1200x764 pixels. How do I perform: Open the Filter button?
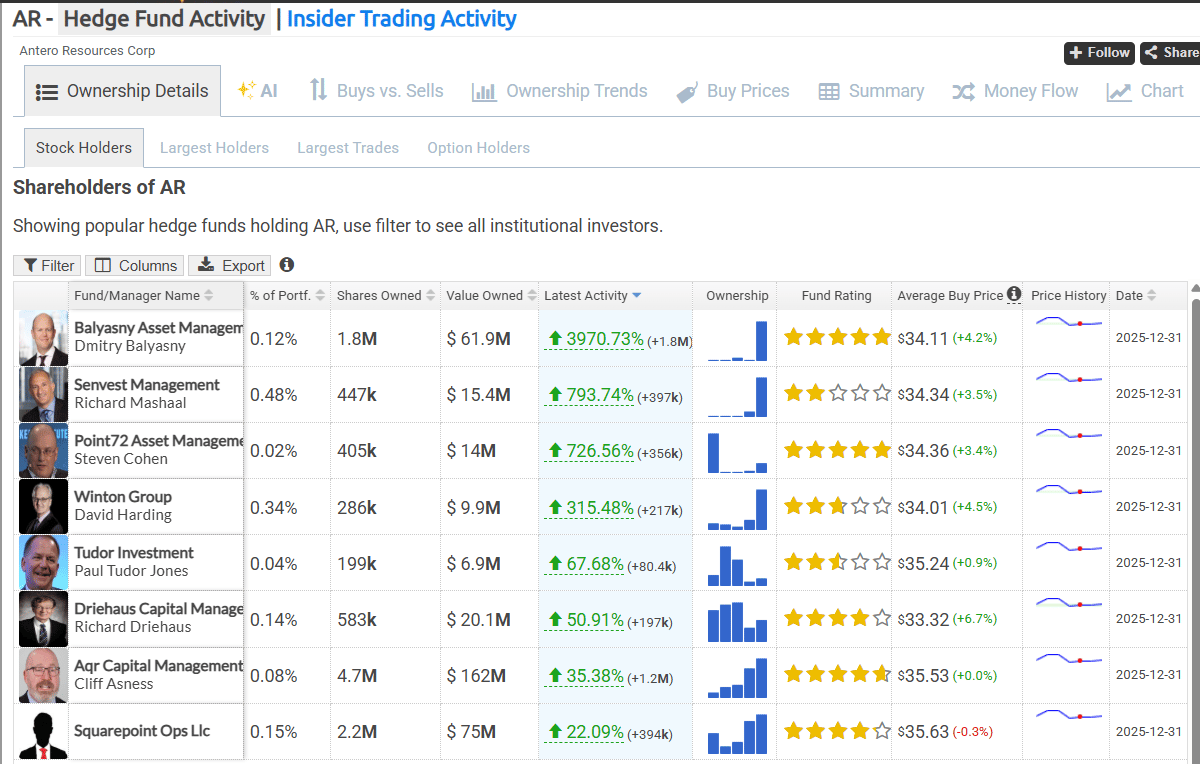point(47,265)
